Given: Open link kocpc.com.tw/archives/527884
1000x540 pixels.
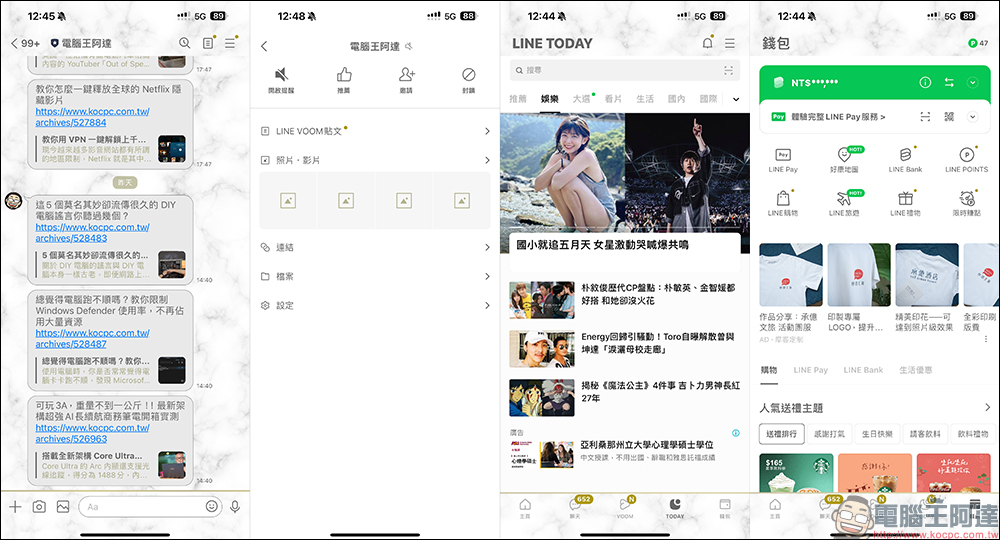Looking at the screenshot, I should point(92,117).
